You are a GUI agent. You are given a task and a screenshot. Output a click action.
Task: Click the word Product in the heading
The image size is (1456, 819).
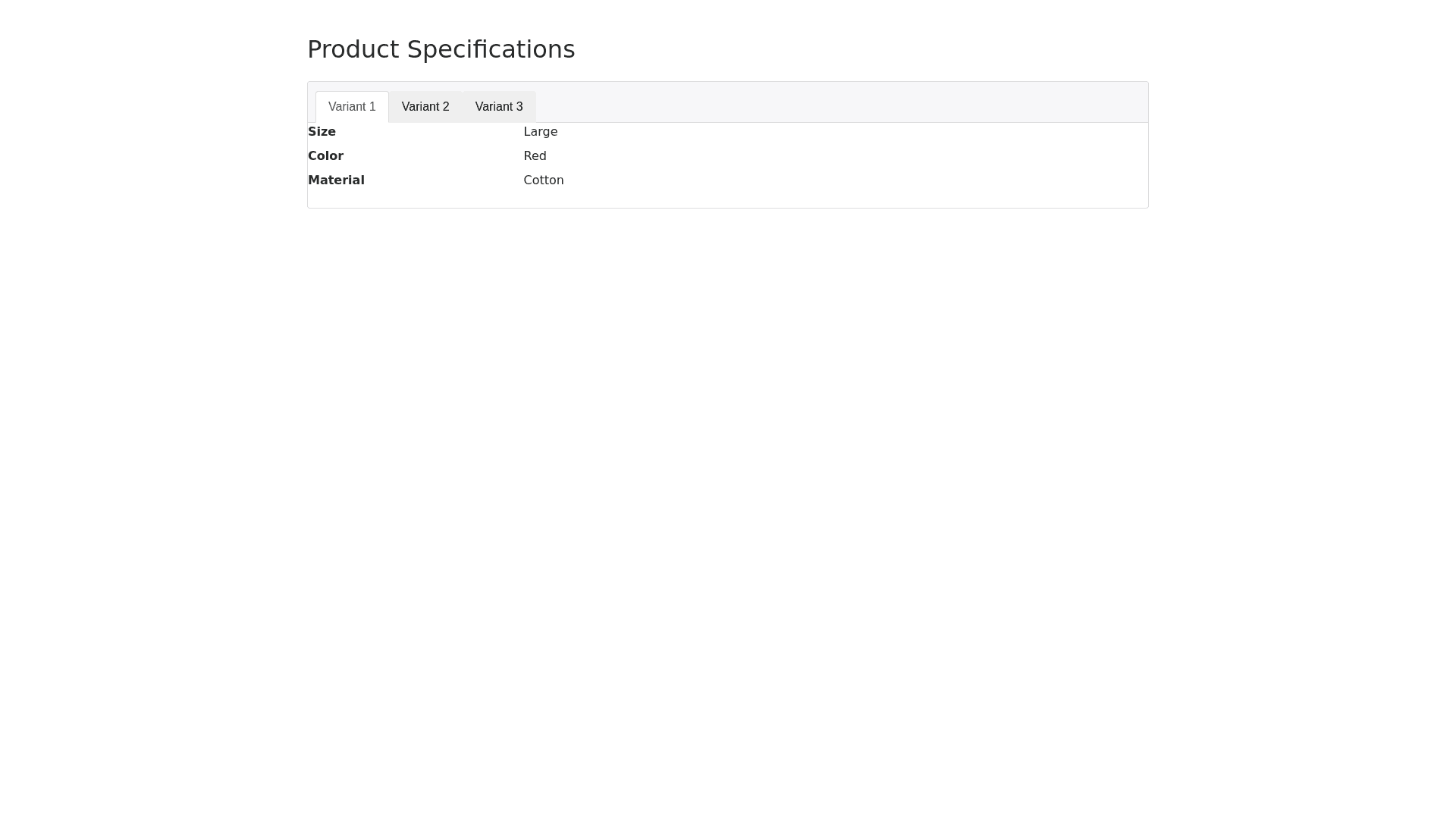click(353, 49)
